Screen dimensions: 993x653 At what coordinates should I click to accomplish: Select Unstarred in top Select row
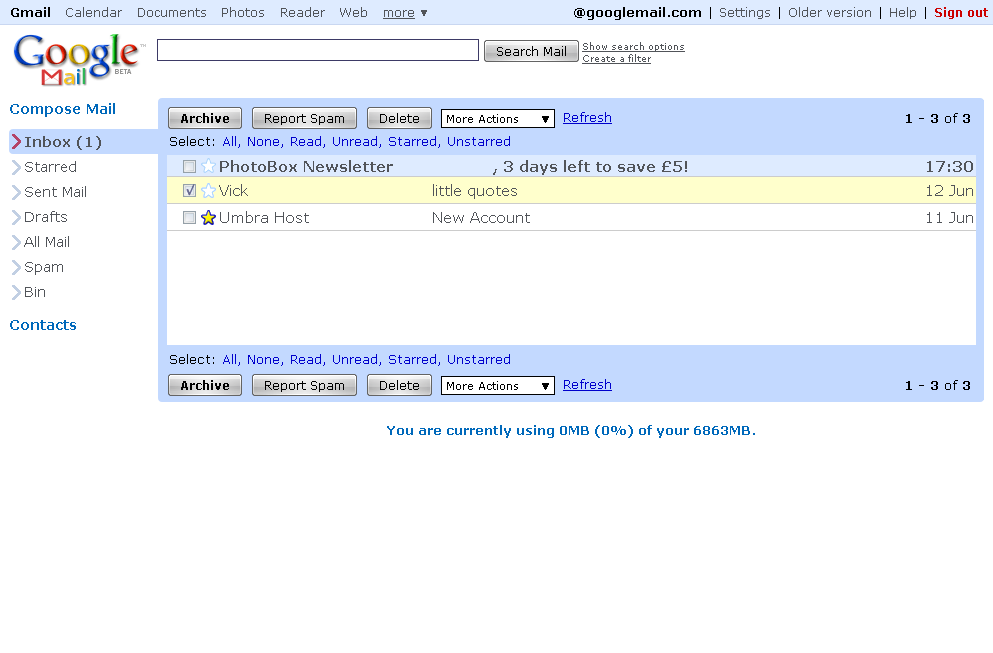pos(479,141)
